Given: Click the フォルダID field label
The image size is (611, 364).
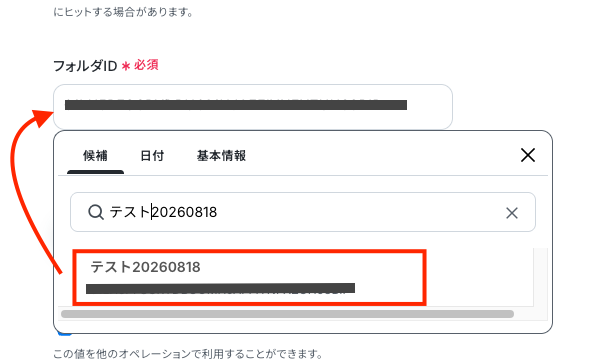Looking at the screenshot, I should point(85,66).
